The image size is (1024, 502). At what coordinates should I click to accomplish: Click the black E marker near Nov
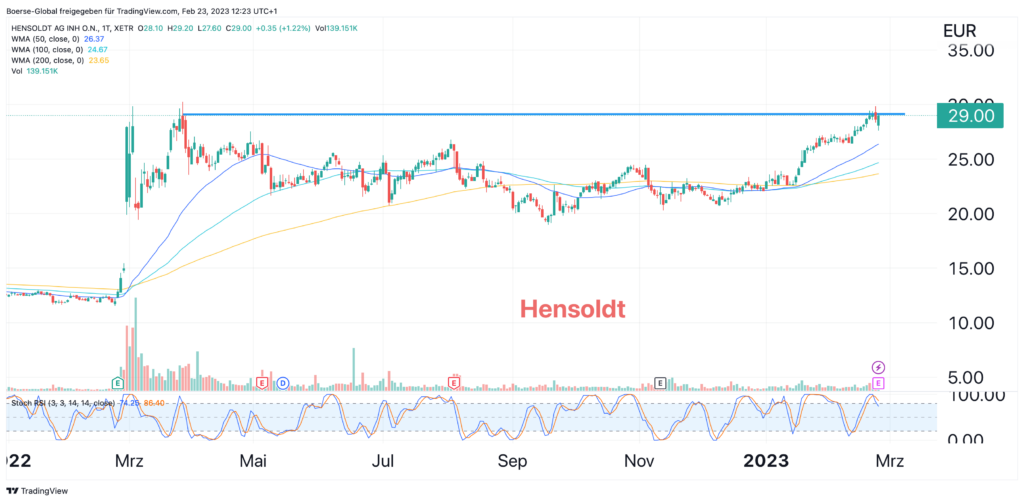point(661,383)
